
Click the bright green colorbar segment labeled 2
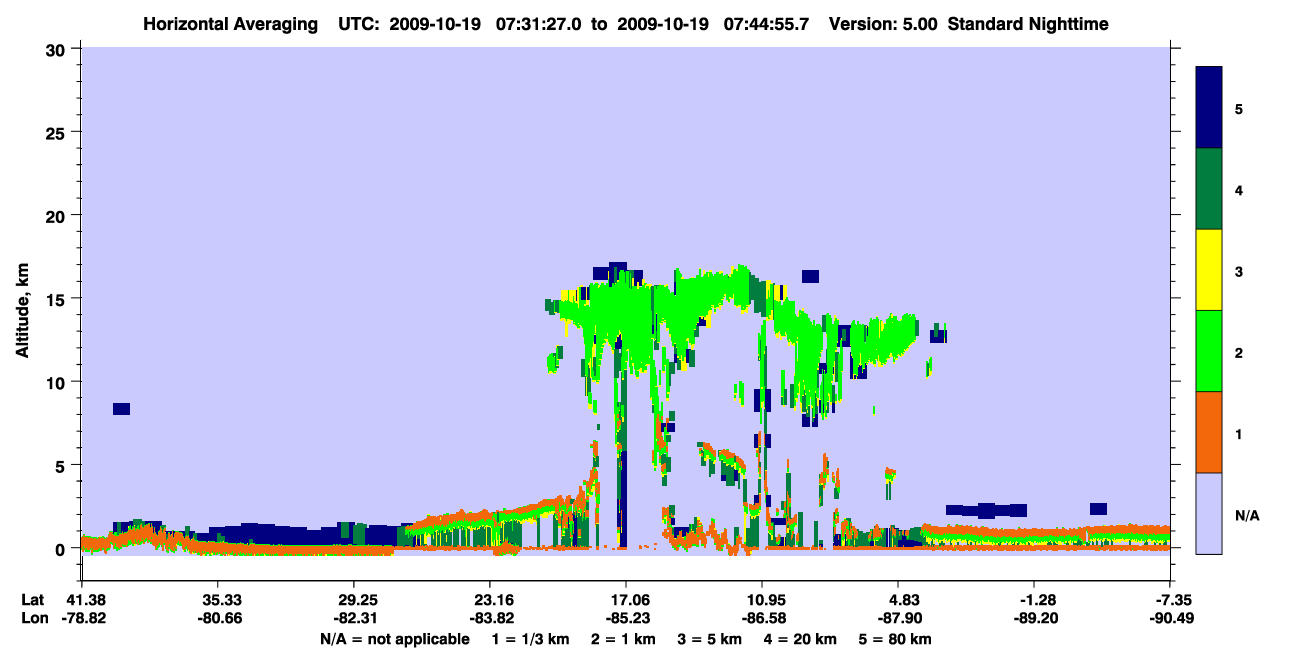tap(1209, 351)
